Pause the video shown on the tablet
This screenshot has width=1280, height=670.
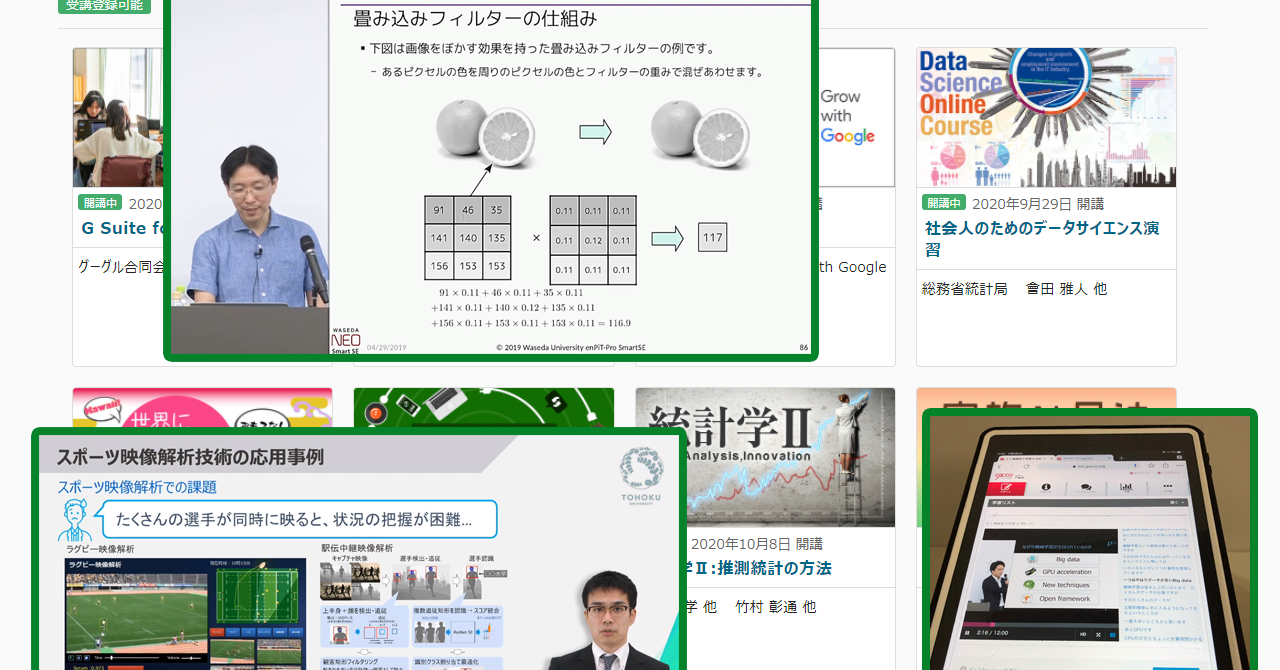tap(967, 633)
